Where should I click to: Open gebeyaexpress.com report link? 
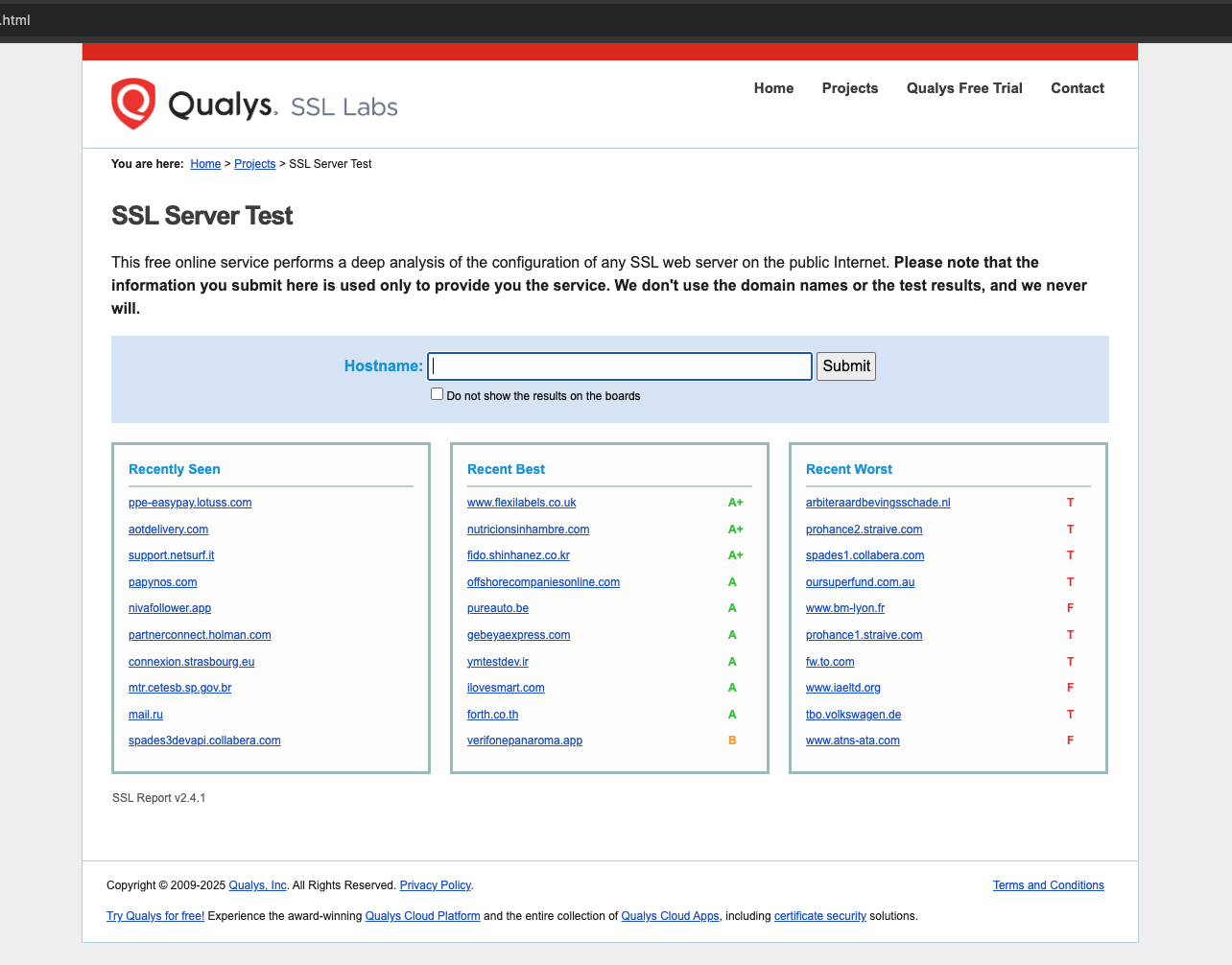[519, 635]
